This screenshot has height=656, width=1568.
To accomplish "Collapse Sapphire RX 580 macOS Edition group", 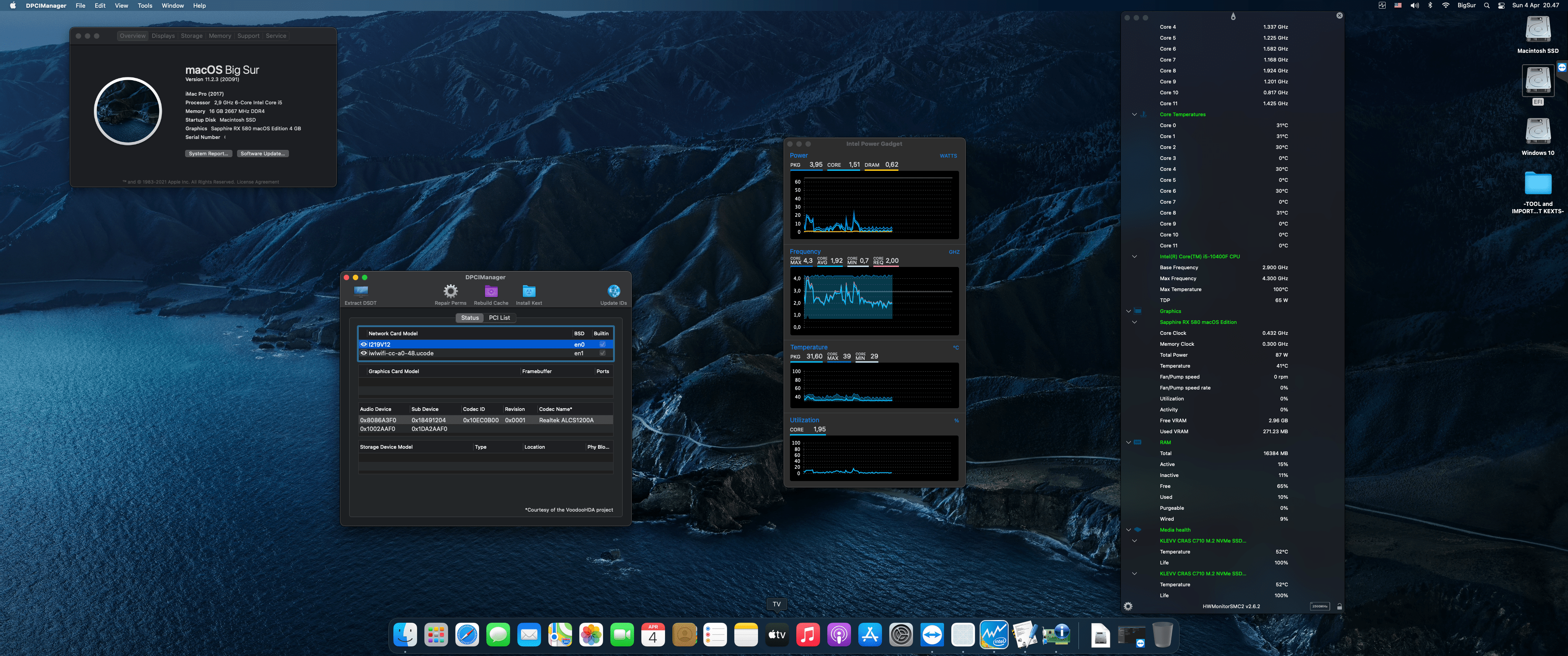I will pos(1135,322).
